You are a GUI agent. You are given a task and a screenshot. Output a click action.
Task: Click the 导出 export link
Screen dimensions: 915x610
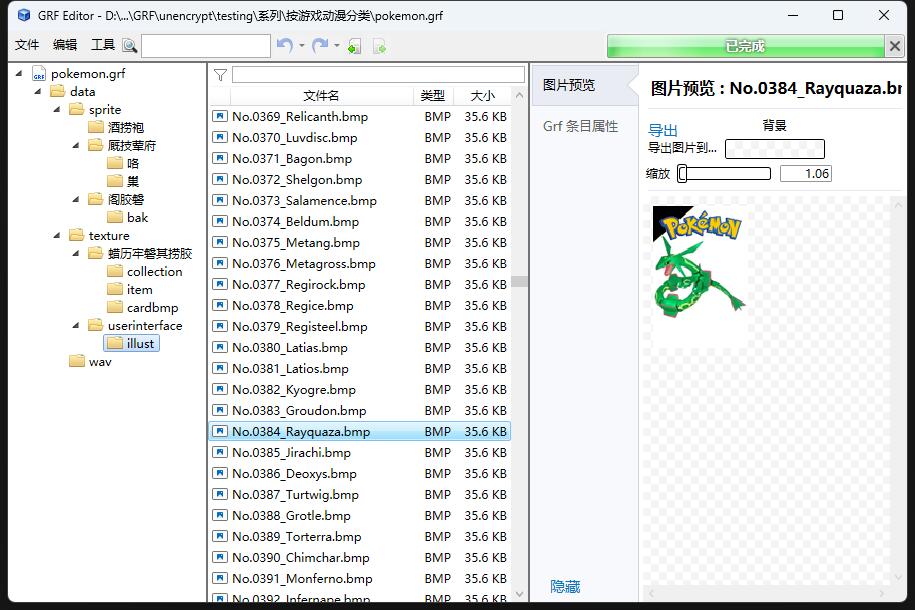pyautogui.click(x=663, y=130)
